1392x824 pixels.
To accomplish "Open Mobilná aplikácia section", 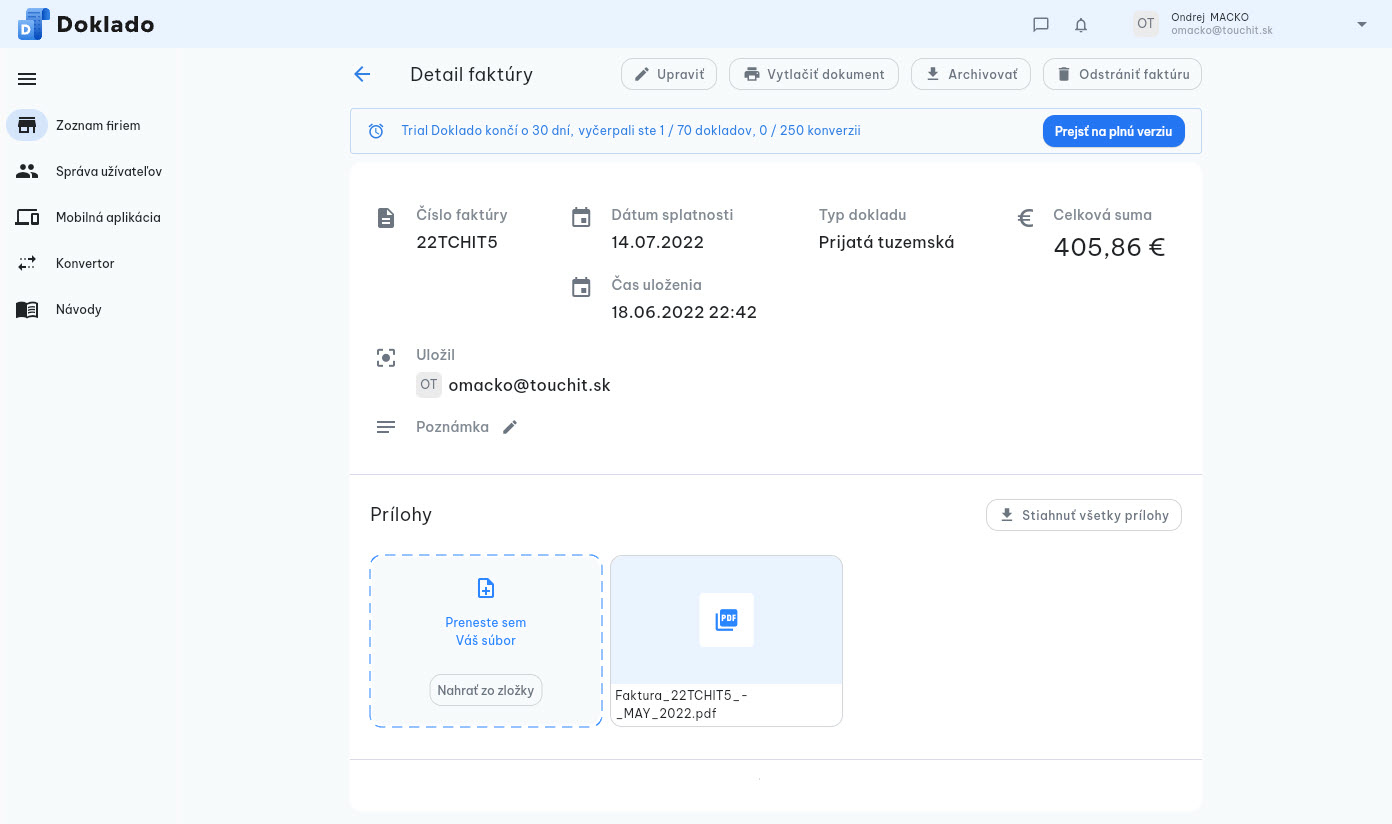I will [107, 218].
